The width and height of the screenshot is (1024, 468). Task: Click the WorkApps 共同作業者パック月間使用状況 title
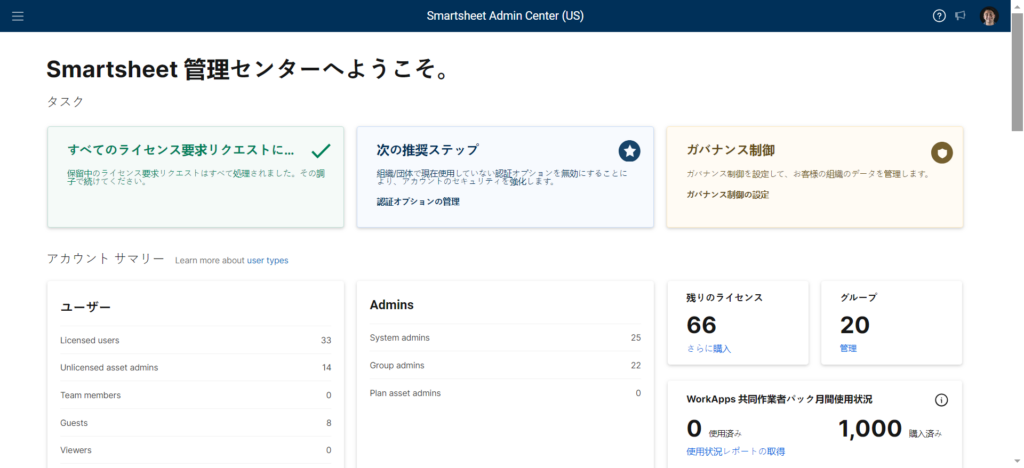[780, 399]
